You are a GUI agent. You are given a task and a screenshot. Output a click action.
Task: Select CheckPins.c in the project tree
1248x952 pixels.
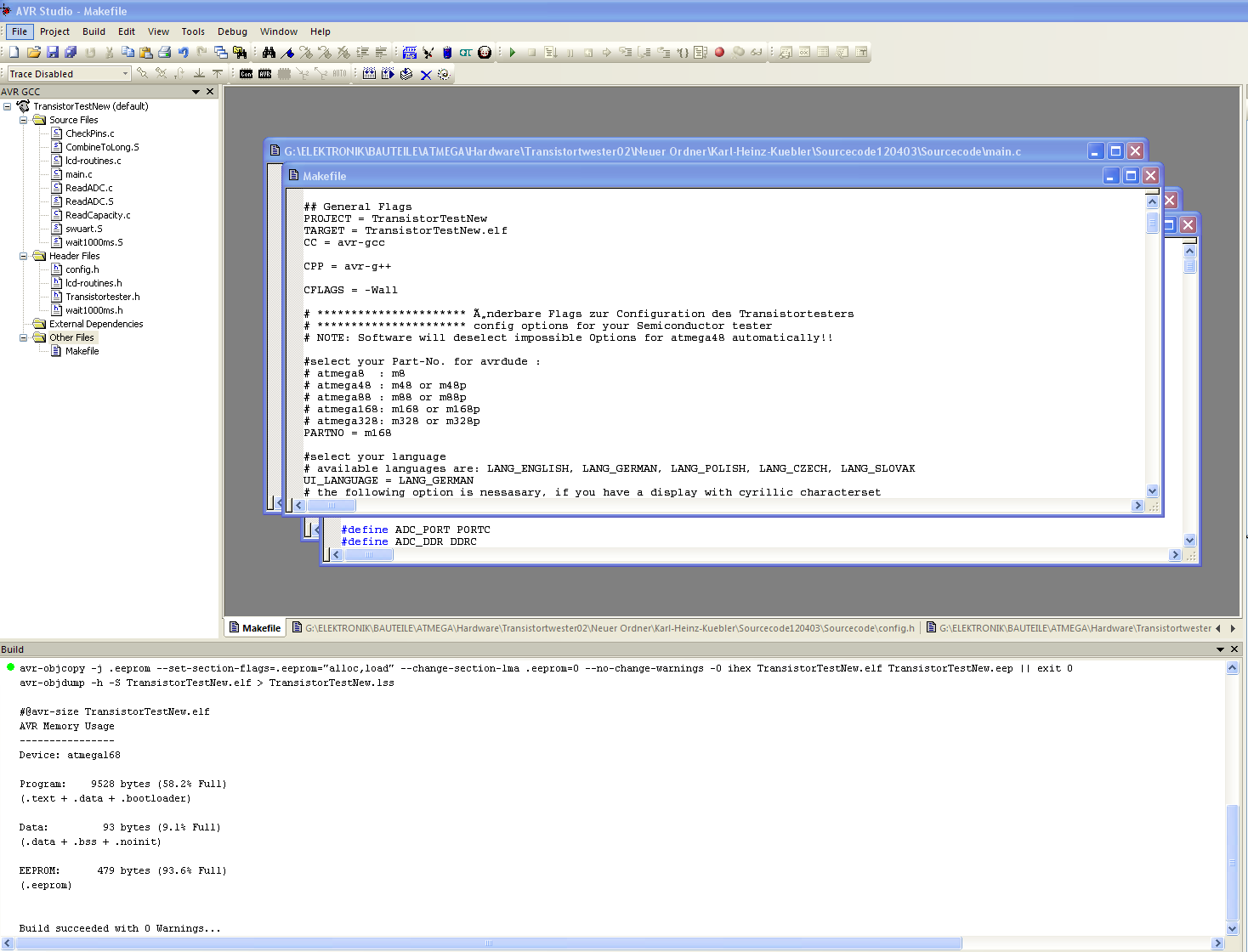pos(89,133)
